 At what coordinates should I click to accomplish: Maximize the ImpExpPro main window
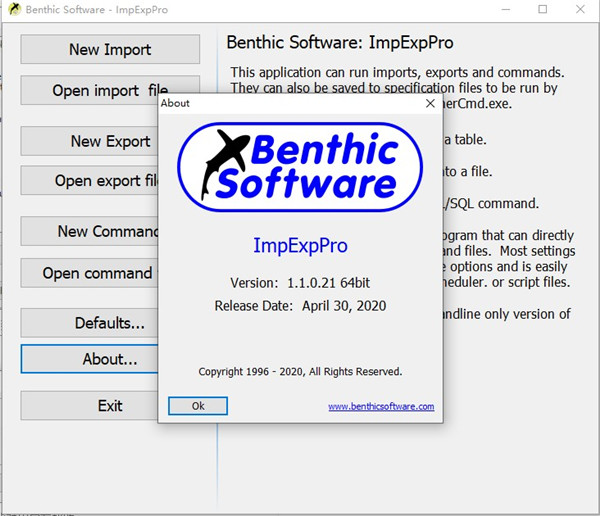pyautogui.click(x=543, y=9)
